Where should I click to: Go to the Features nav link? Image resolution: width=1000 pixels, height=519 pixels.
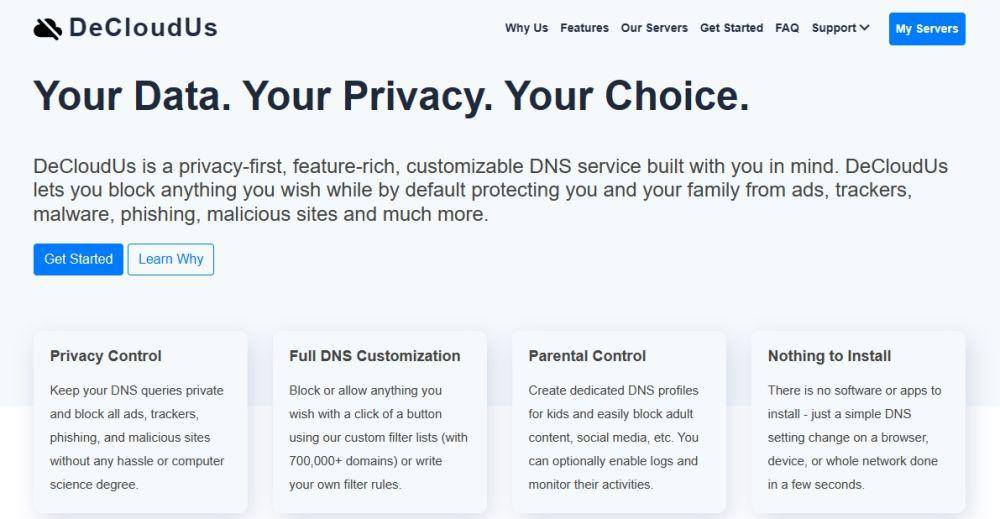coord(584,28)
